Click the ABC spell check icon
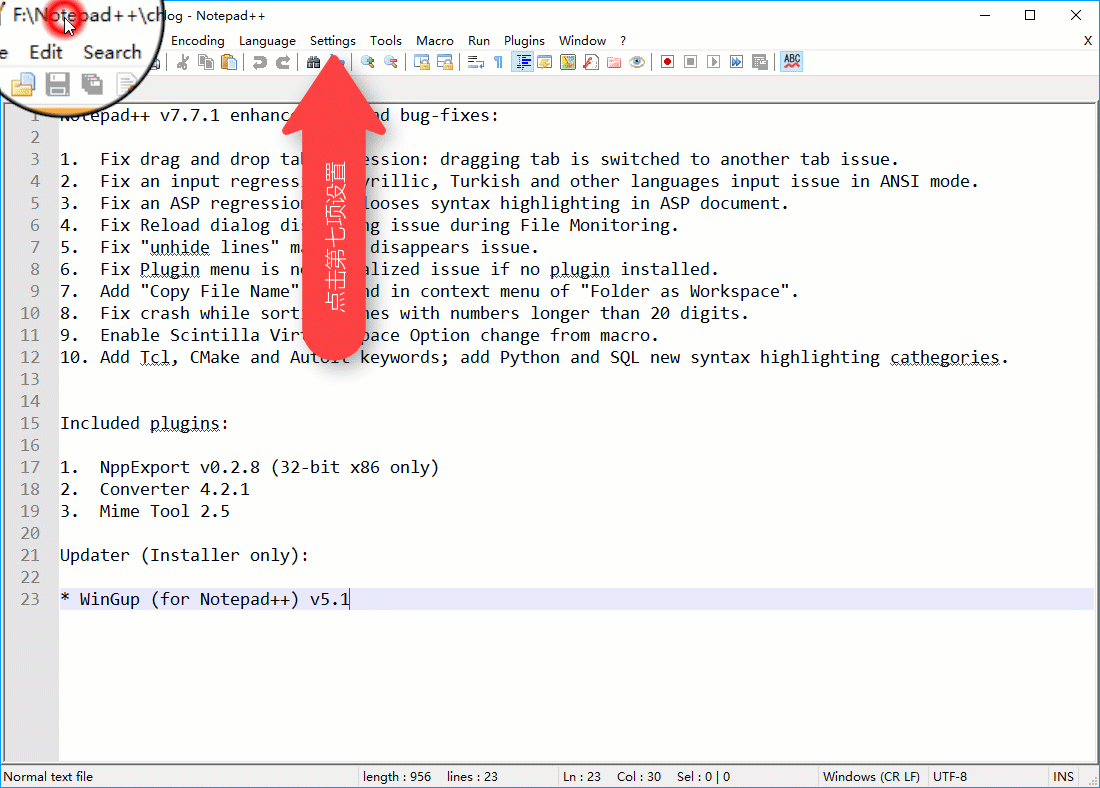The height and width of the screenshot is (788, 1100). point(792,62)
